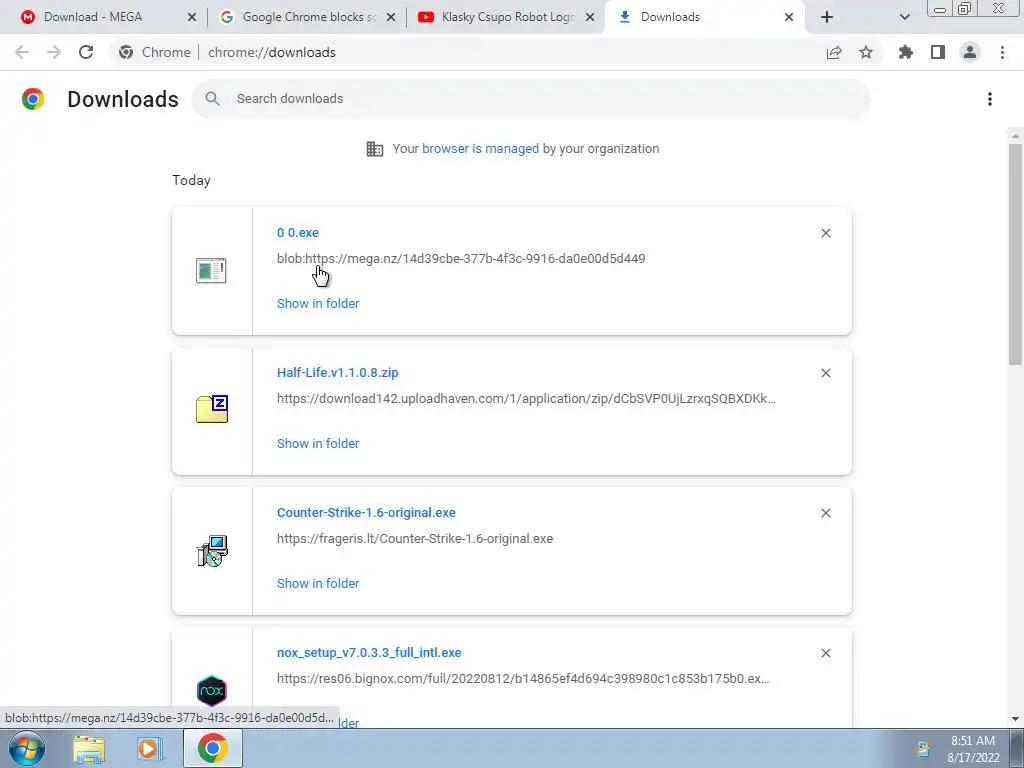Screen dimensions: 1024x768
Task: Remove Half-Life.v1.1.0.8.zip from the list
Action: pyautogui.click(x=826, y=373)
